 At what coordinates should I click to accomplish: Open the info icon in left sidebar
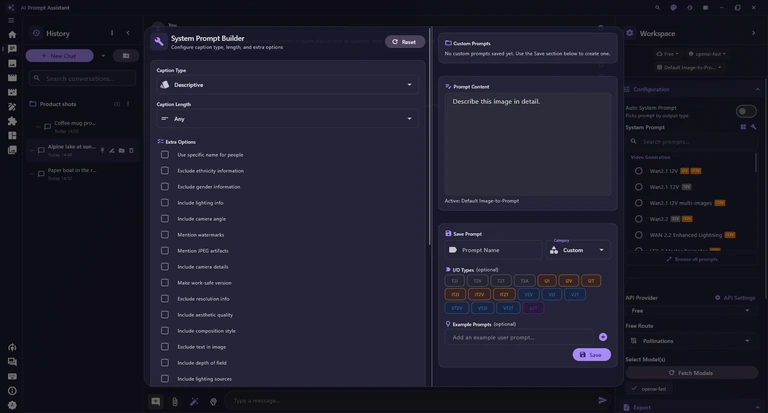(x=12, y=391)
